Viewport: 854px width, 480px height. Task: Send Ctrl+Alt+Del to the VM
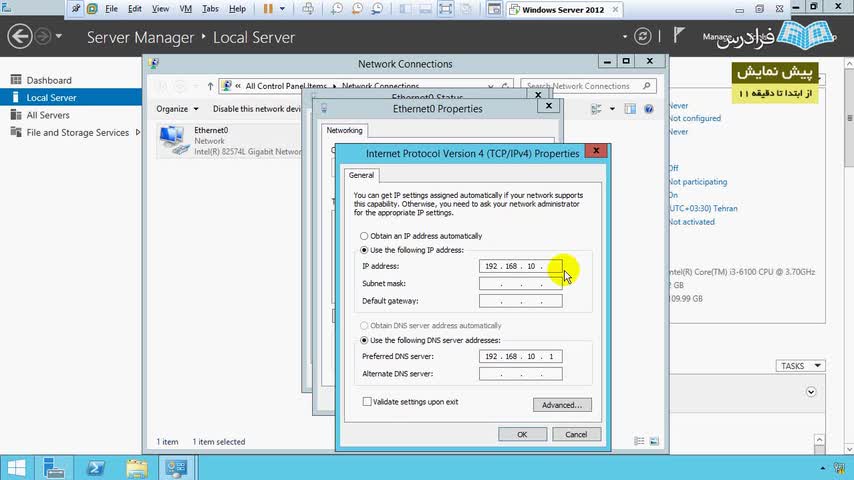coord(308,9)
